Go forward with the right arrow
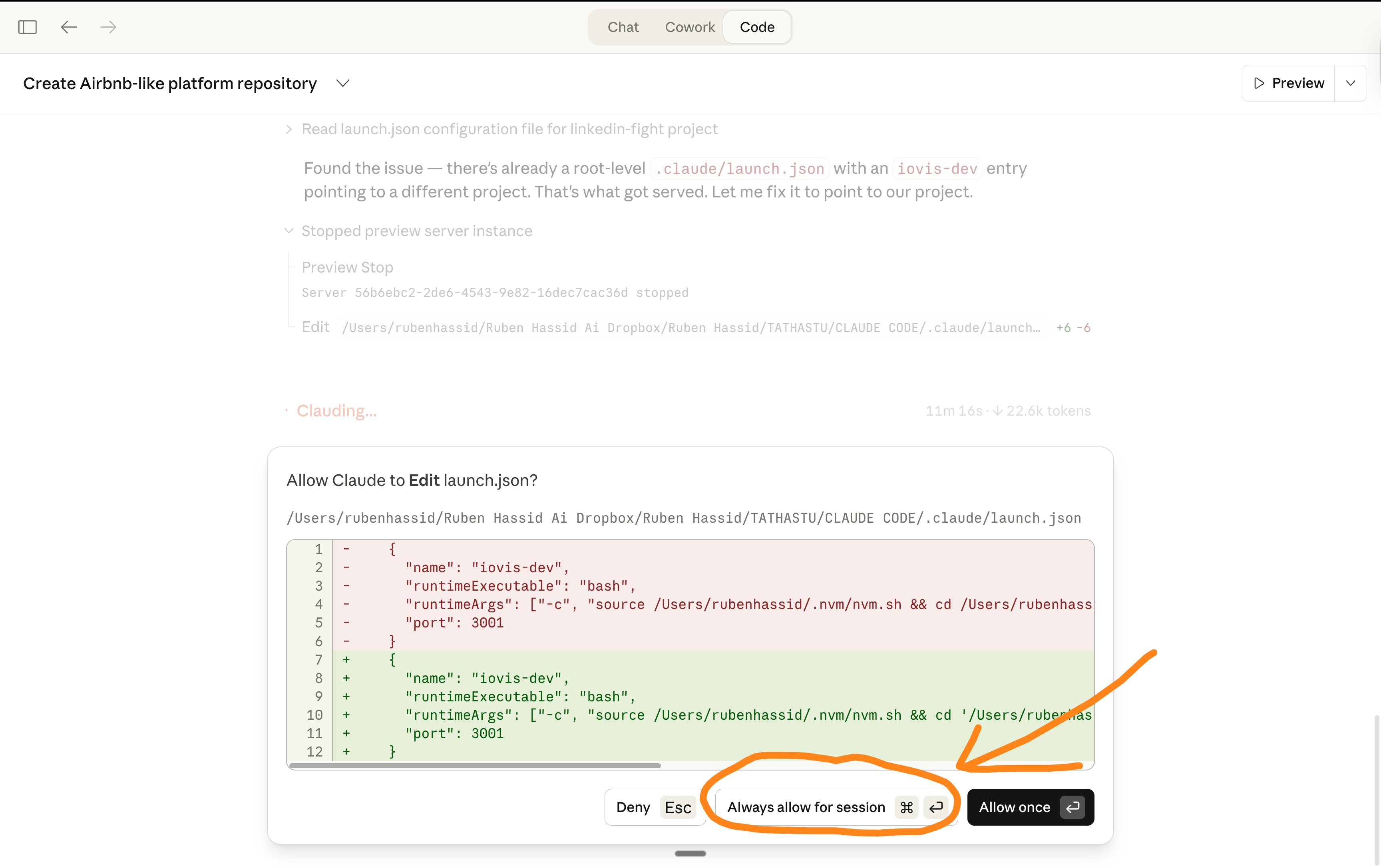Screen dimensions: 1381x868 point(108,27)
